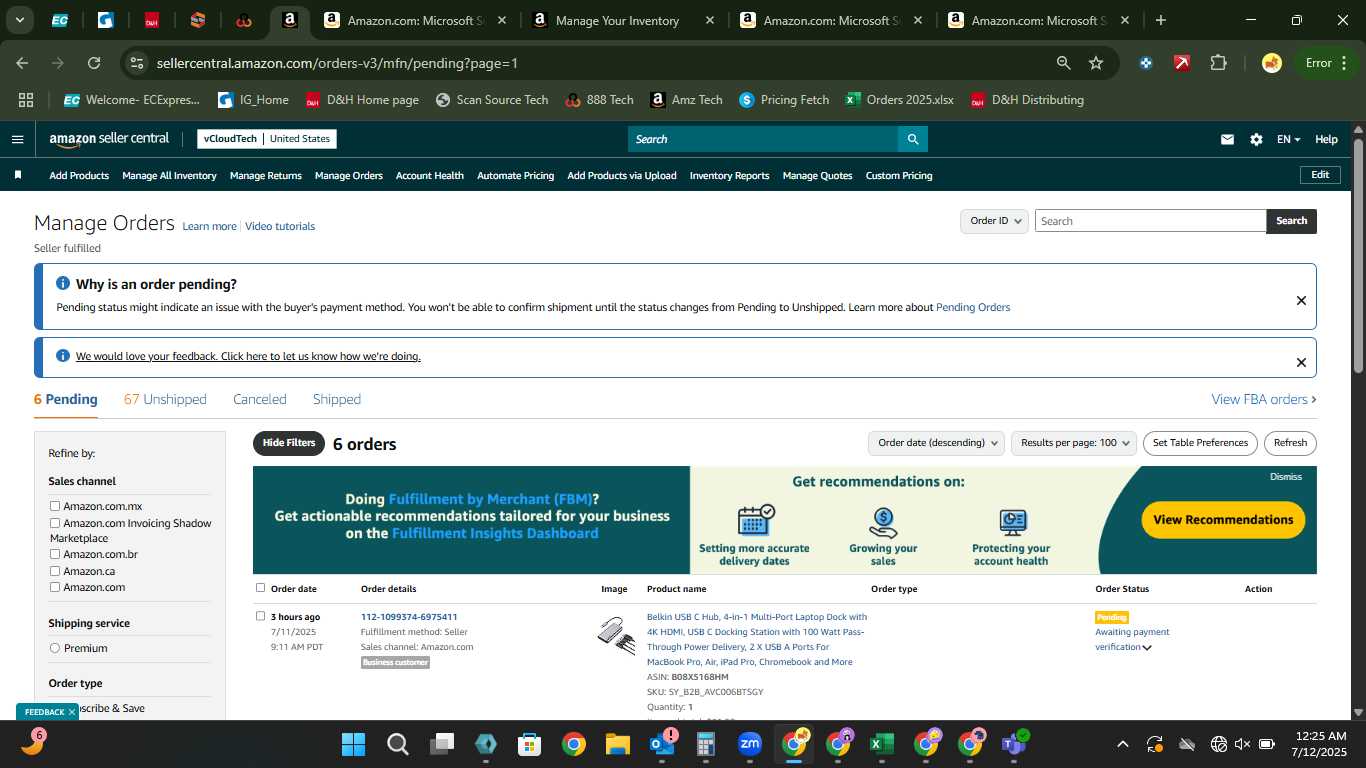Open the Results per page dropdown

(x=1074, y=443)
